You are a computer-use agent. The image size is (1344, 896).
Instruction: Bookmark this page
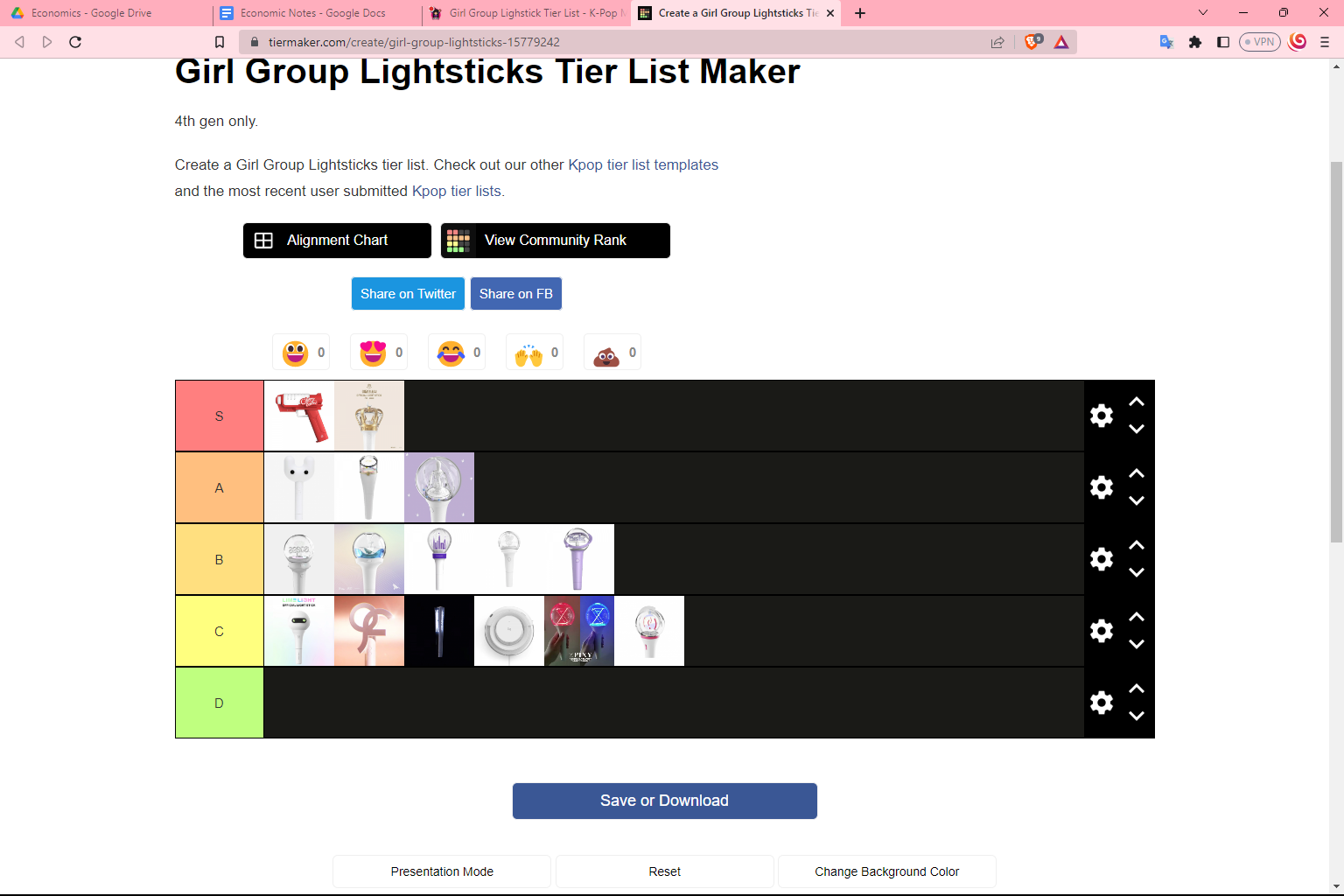pos(220,42)
